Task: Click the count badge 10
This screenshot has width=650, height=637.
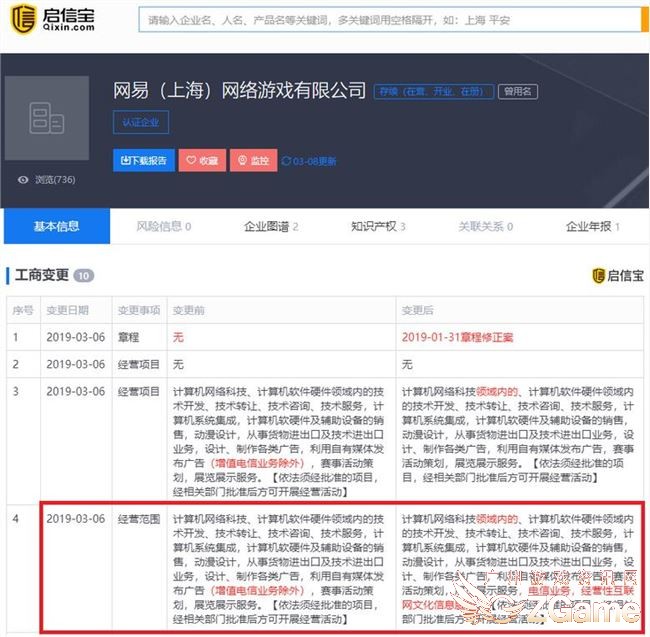Action: coord(84,276)
